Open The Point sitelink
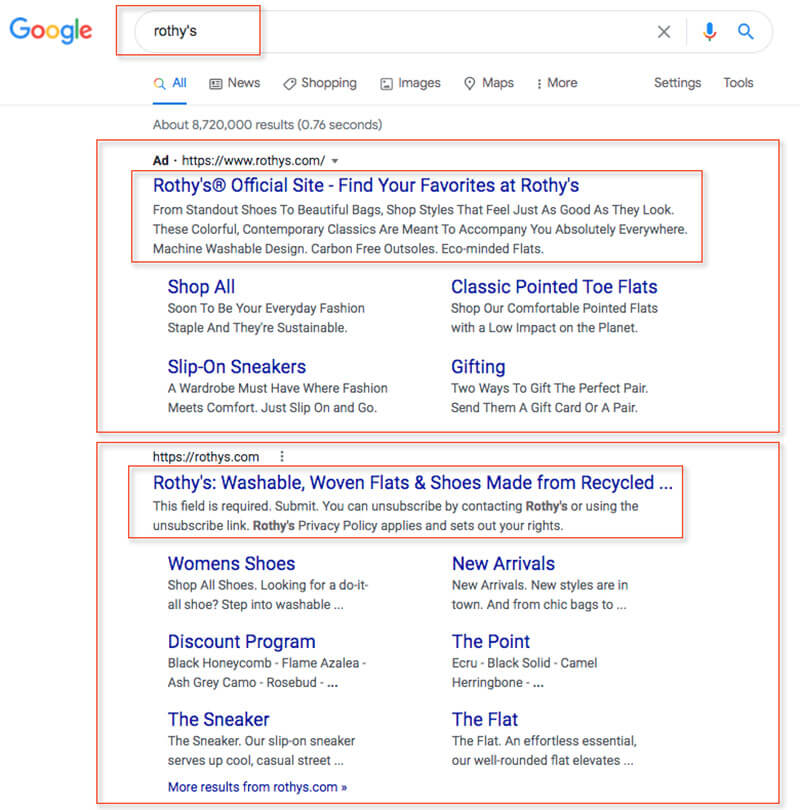The width and height of the screenshot is (800, 810). point(491,642)
